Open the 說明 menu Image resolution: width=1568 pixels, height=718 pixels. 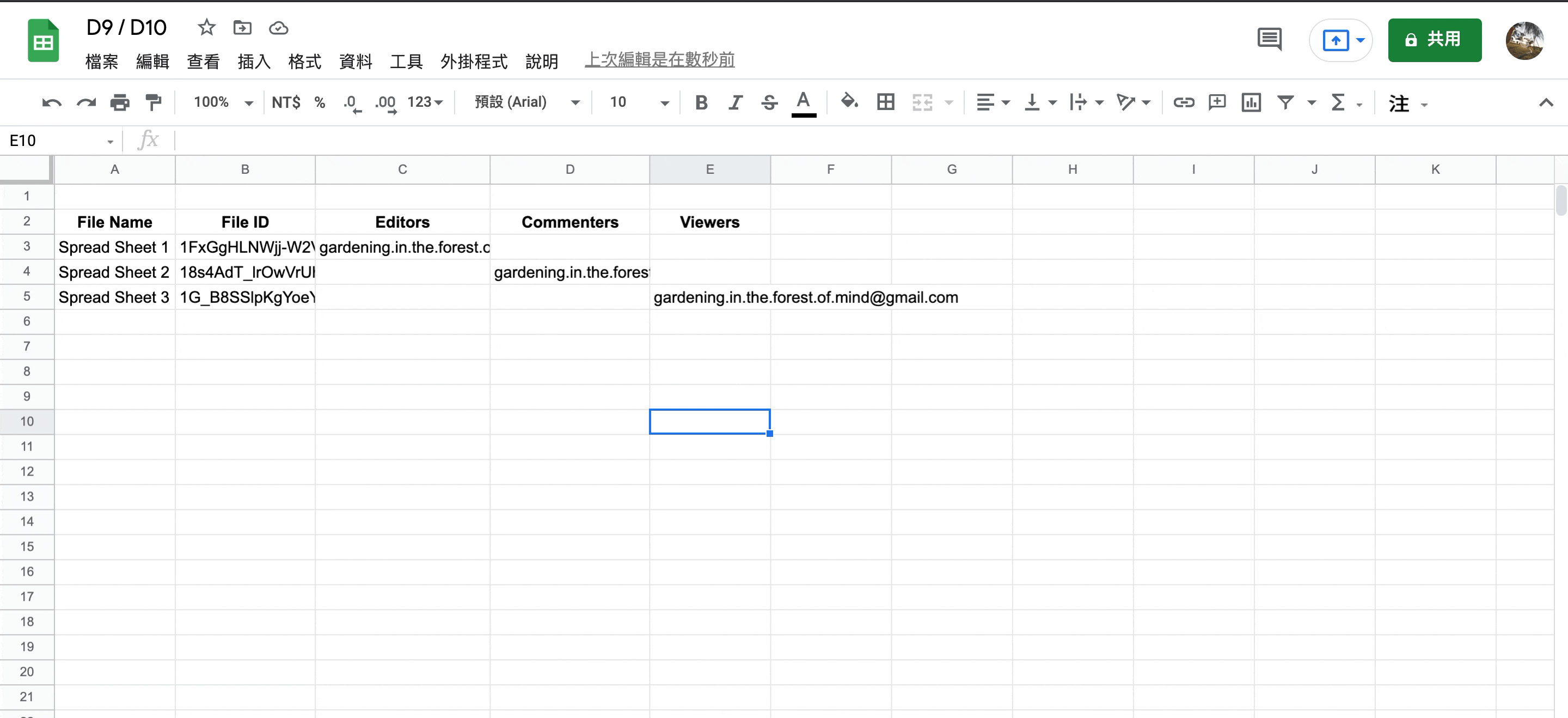[x=542, y=62]
